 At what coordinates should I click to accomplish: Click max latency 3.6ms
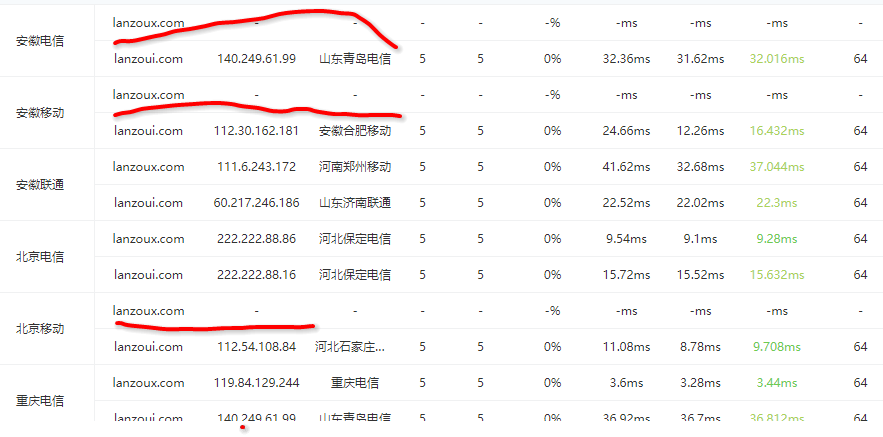click(x=626, y=383)
